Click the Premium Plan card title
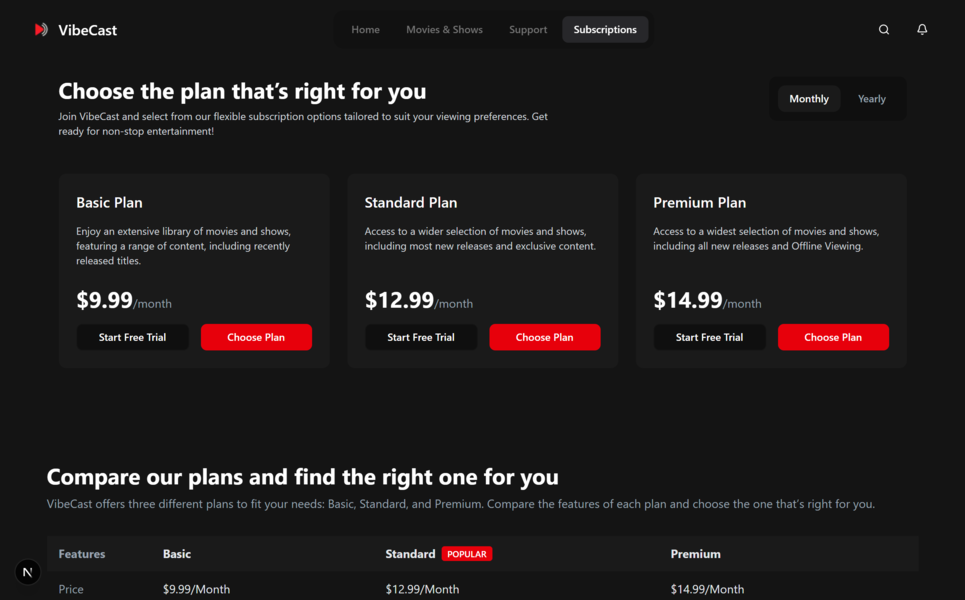The image size is (965, 600). pos(700,203)
